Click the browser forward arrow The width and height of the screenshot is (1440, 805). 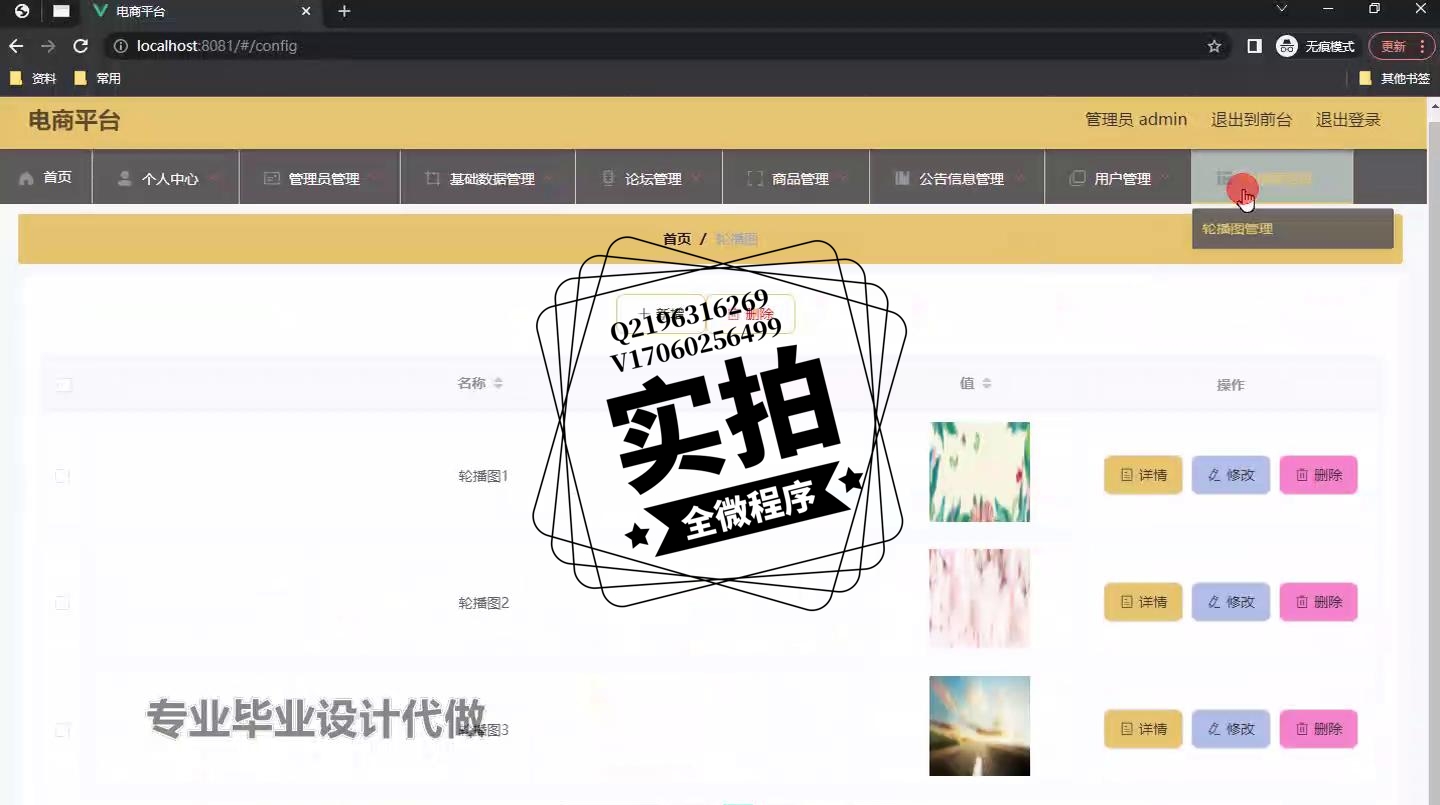click(x=48, y=46)
